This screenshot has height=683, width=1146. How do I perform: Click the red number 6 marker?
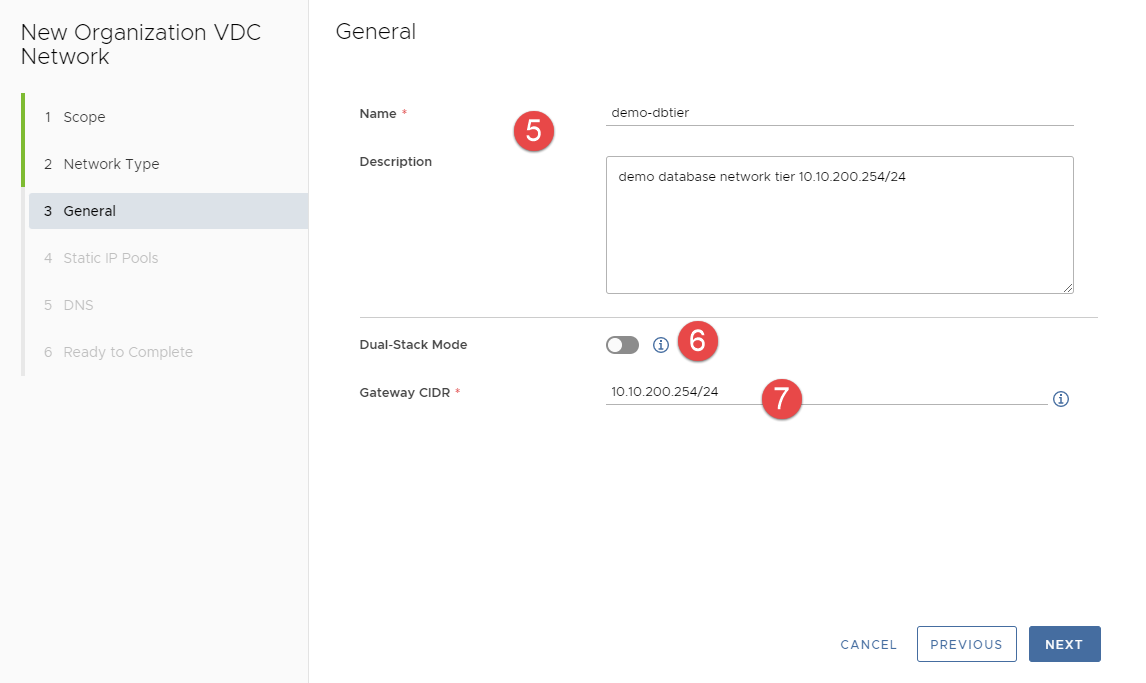pyautogui.click(x=697, y=341)
